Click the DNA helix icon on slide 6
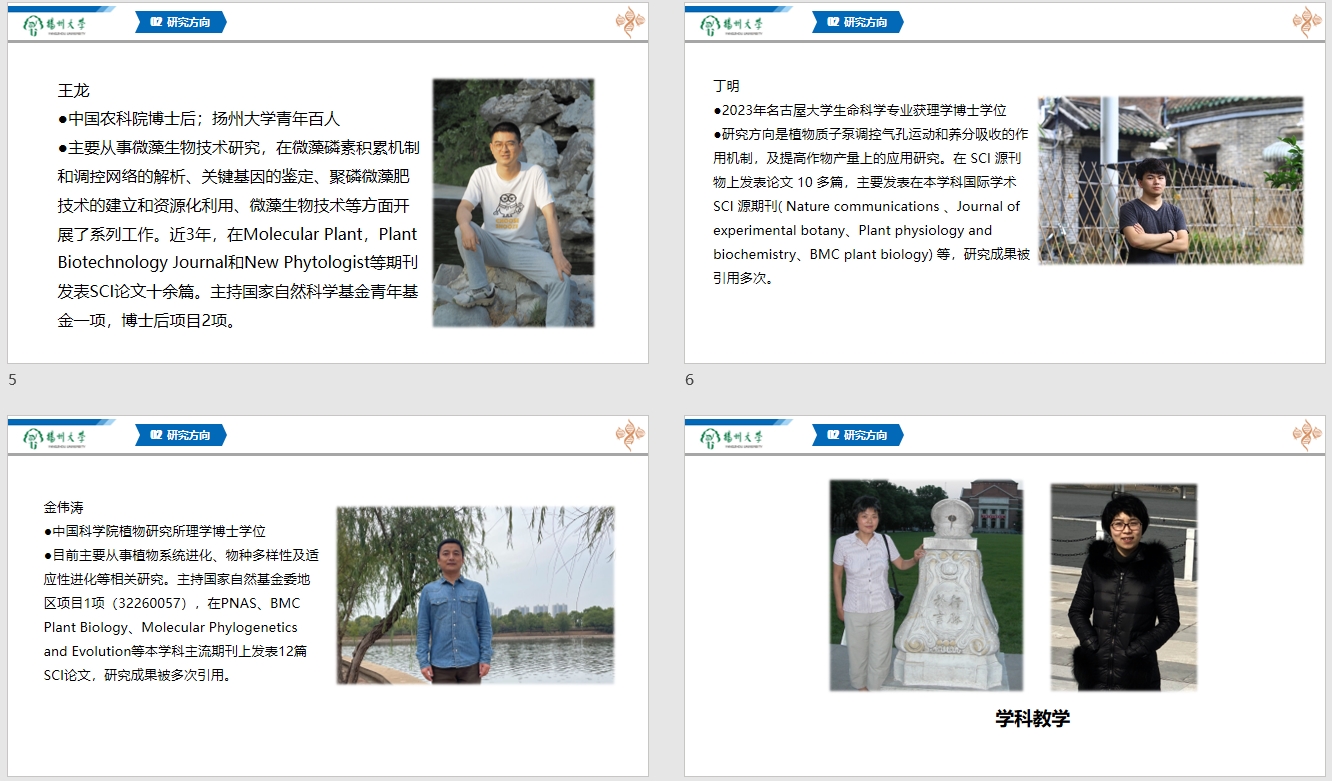 click(x=1307, y=22)
